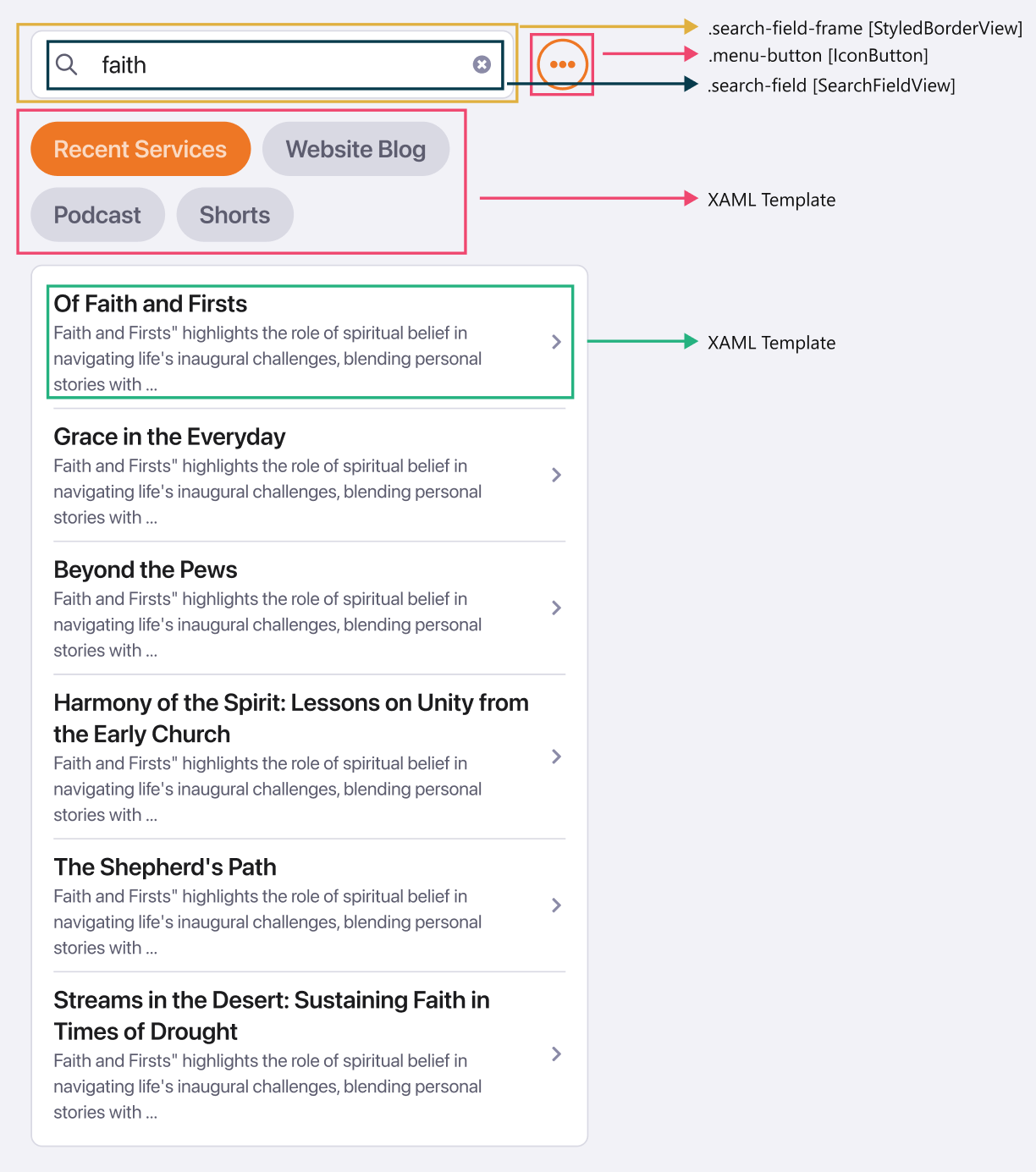This screenshot has width=1036, height=1172.
Task: Click into the faith search field
Action: [x=275, y=65]
